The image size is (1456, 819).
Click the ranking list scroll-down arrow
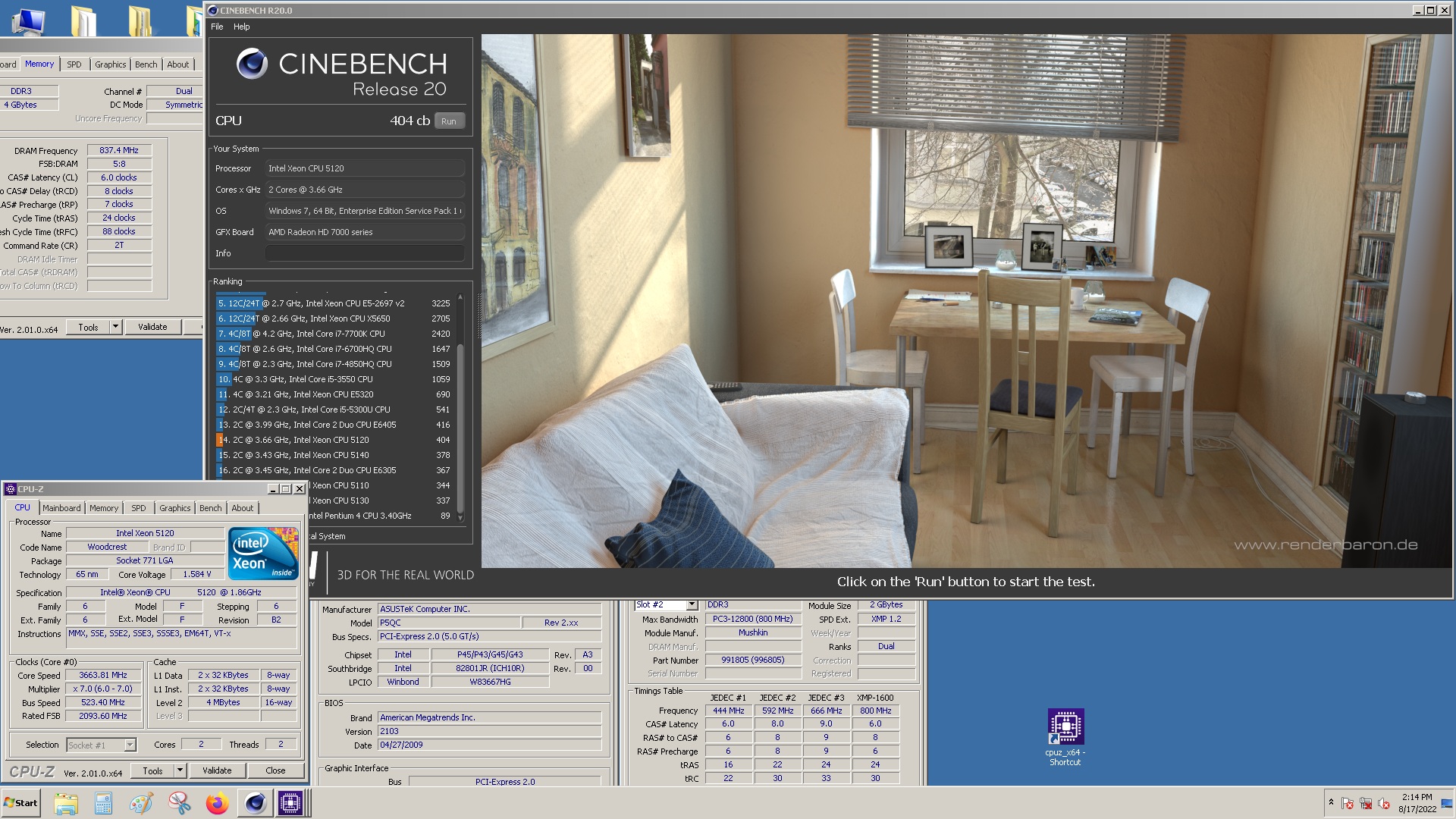click(460, 518)
